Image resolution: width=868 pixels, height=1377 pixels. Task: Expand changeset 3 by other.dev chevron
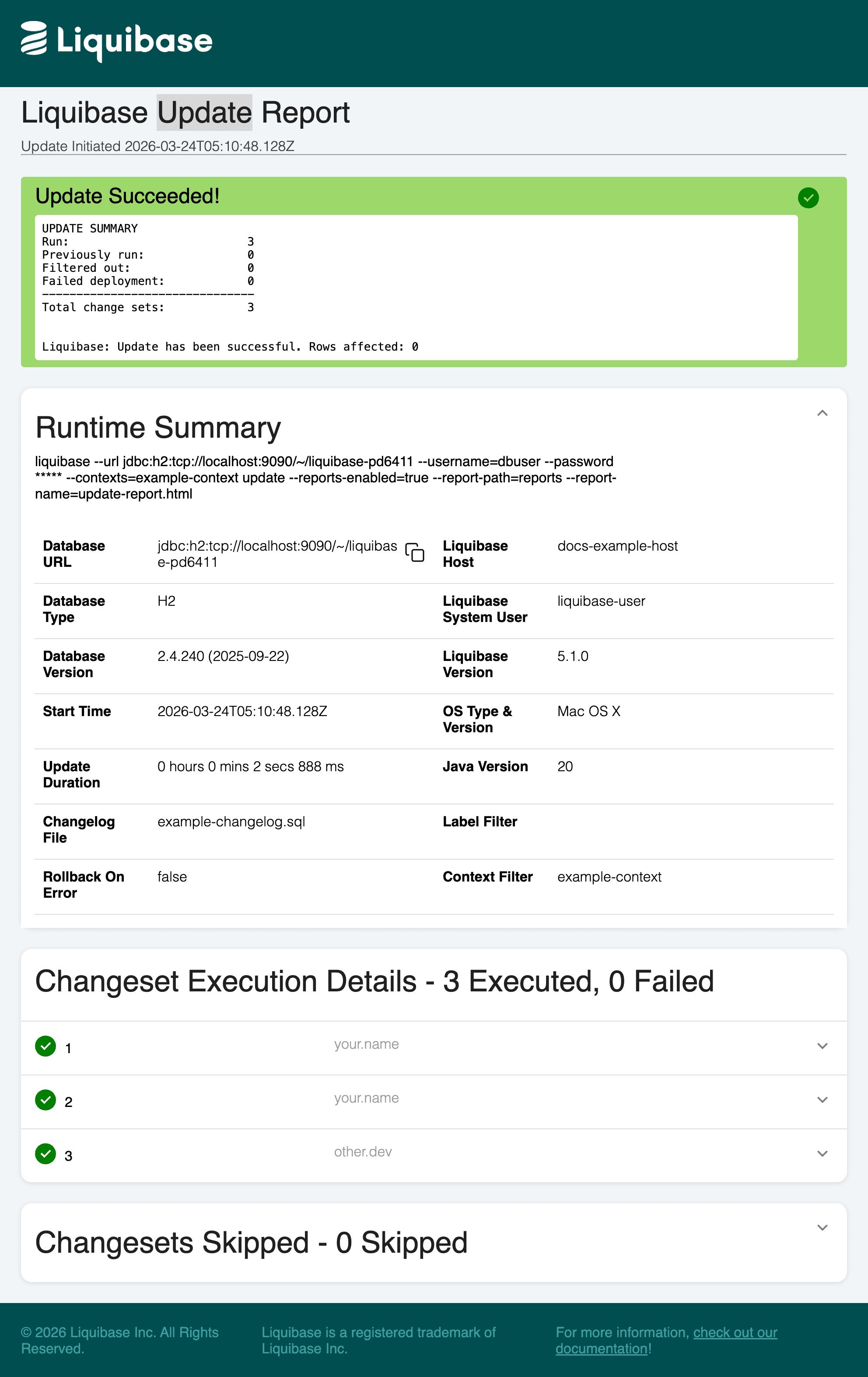pos(822,1153)
